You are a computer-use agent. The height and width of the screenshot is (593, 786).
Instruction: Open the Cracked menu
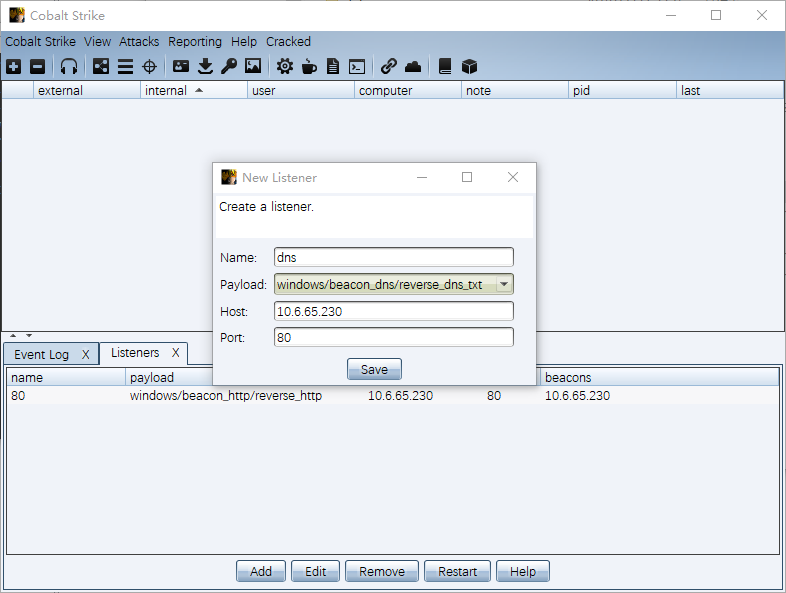pyautogui.click(x=288, y=42)
